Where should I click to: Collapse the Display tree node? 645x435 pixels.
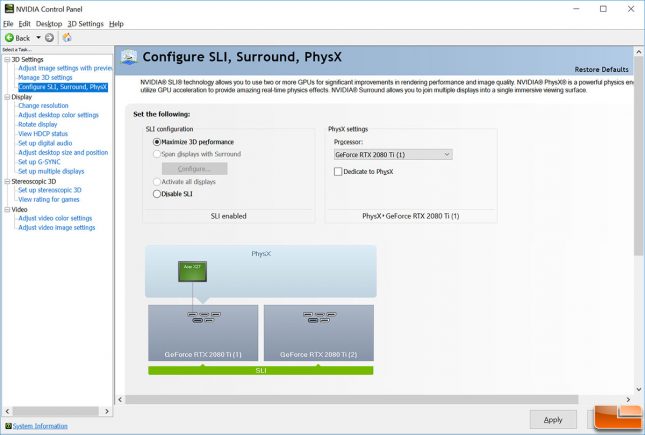click(x=7, y=97)
